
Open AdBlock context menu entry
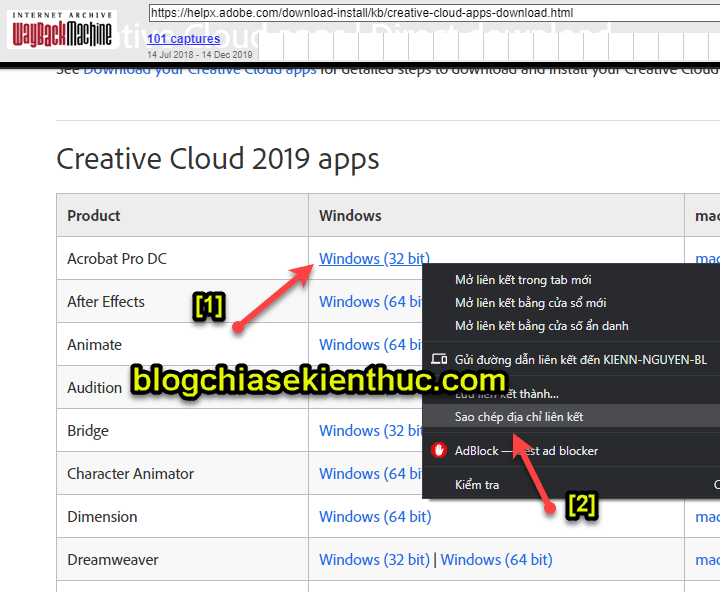pos(571,451)
